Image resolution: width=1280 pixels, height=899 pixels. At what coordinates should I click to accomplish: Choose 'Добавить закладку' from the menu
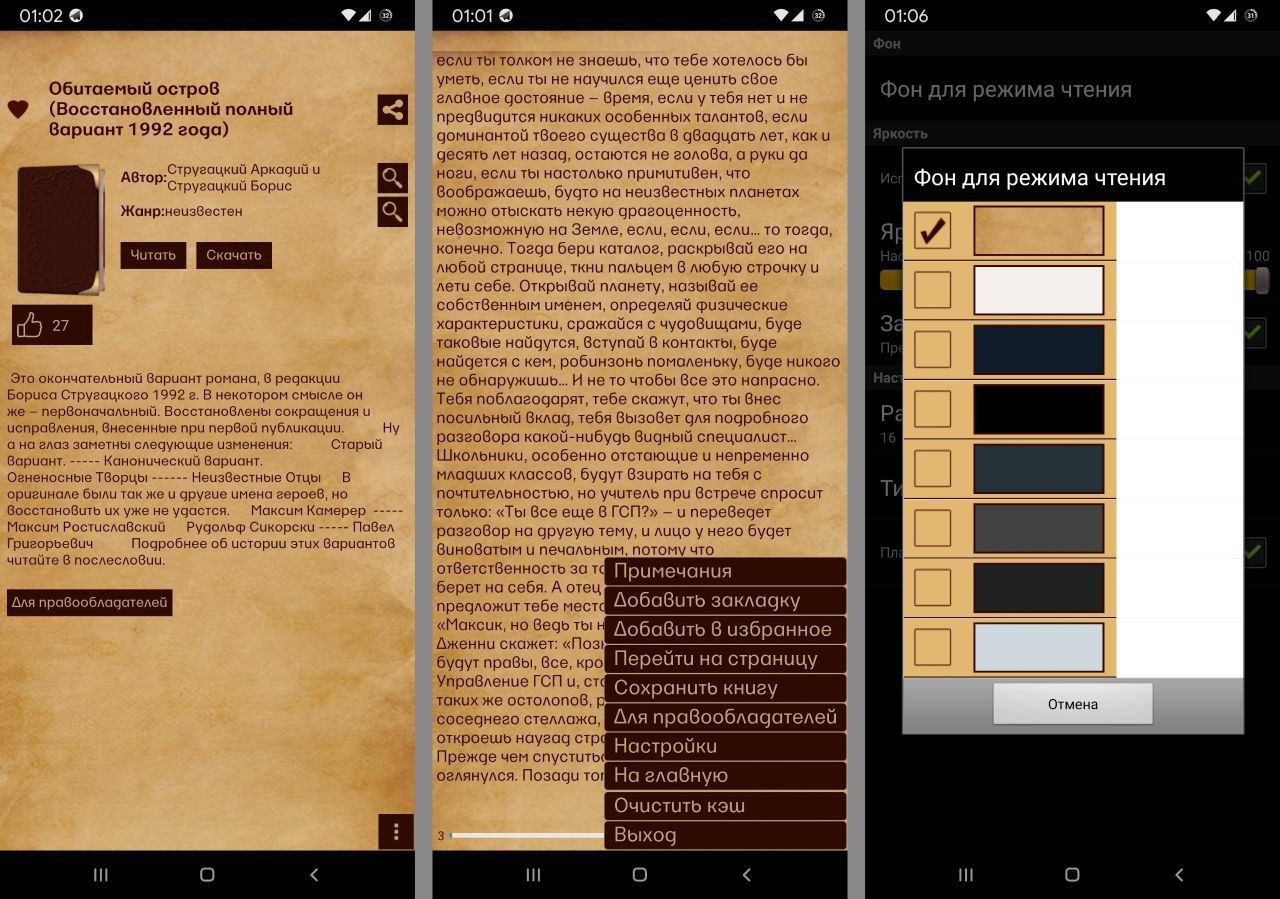(725, 600)
